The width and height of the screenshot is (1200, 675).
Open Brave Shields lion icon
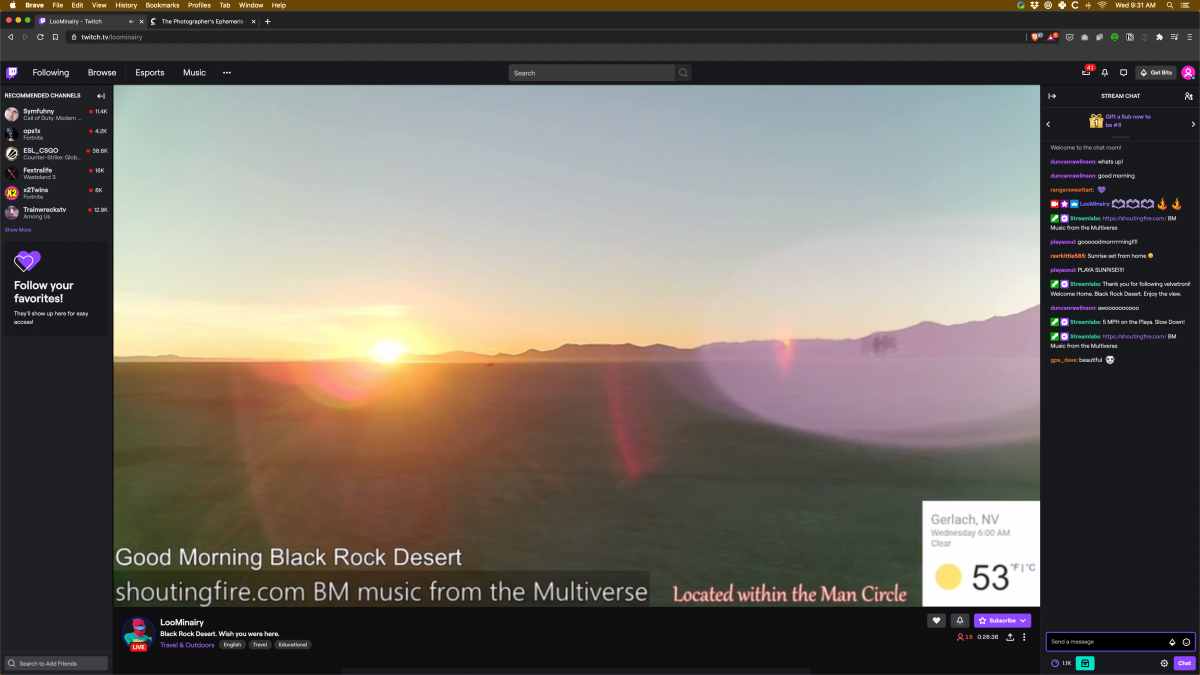click(x=1037, y=37)
